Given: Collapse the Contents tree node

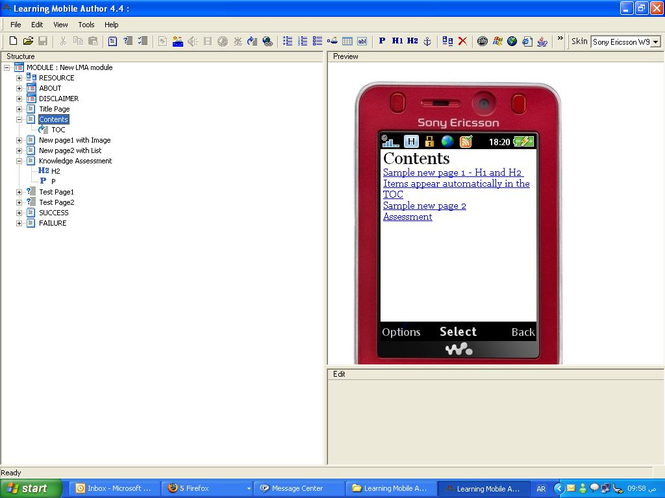Looking at the screenshot, I should pyautogui.click(x=19, y=119).
